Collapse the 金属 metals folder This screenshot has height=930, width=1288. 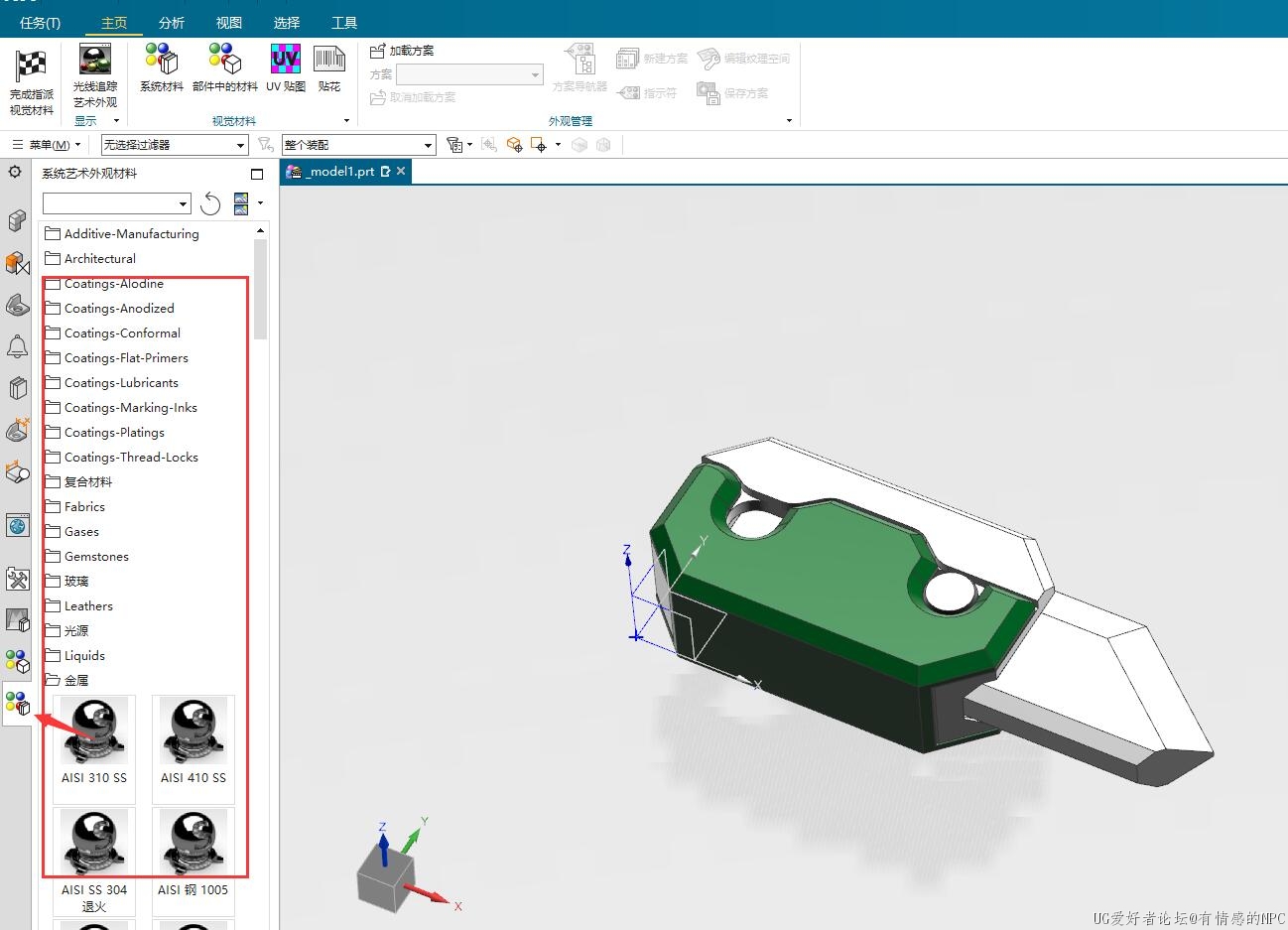pyautogui.click(x=66, y=680)
